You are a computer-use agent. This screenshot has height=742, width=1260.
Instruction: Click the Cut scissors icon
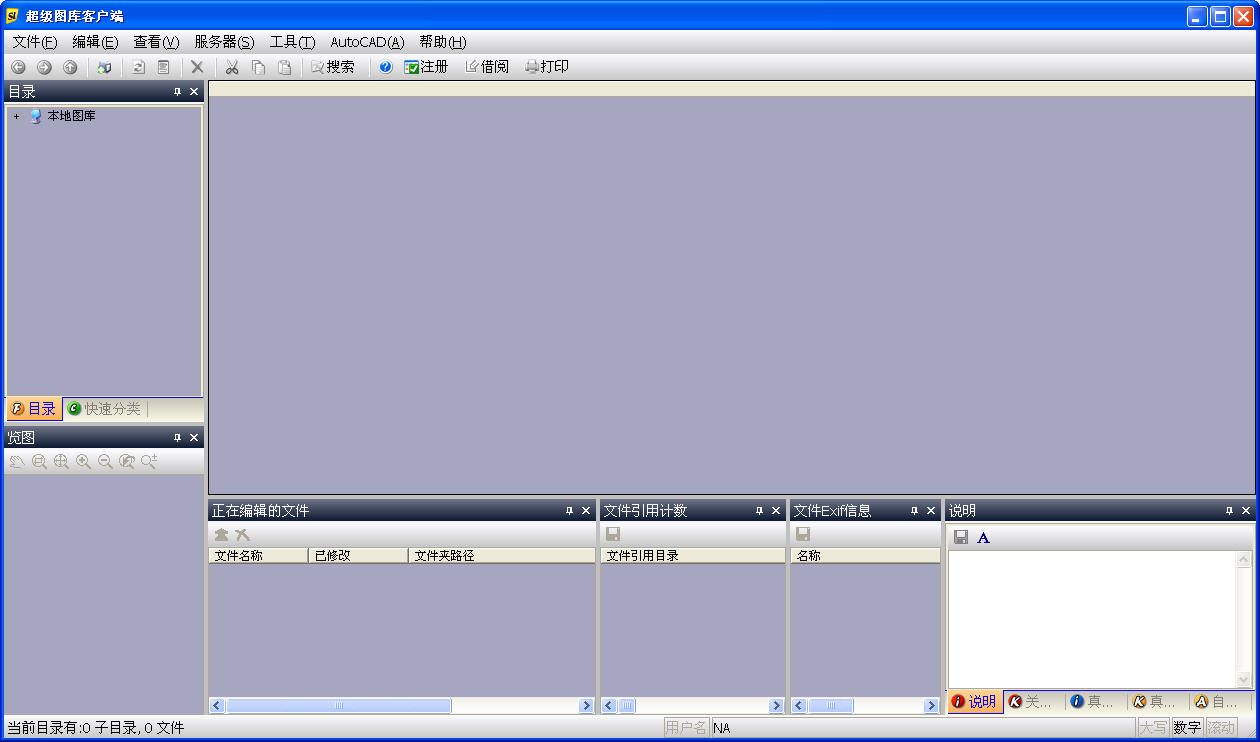tap(232, 67)
